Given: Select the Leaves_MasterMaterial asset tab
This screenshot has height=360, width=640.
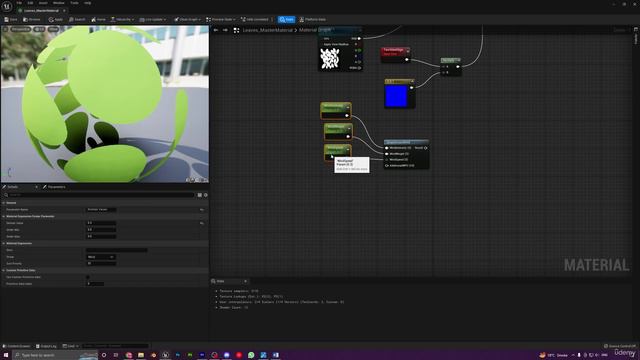Looking at the screenshot, I should pos(41,11).
